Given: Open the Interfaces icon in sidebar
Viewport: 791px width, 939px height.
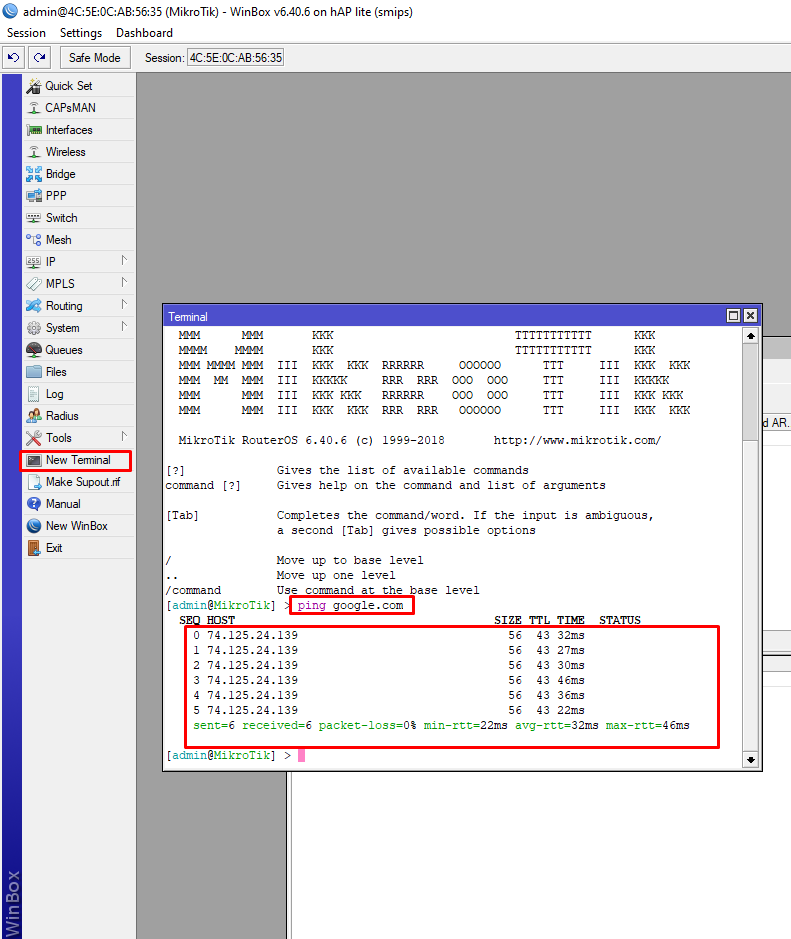Looking at the screenshot, I should pyautogui.click(x=34, y=130).
